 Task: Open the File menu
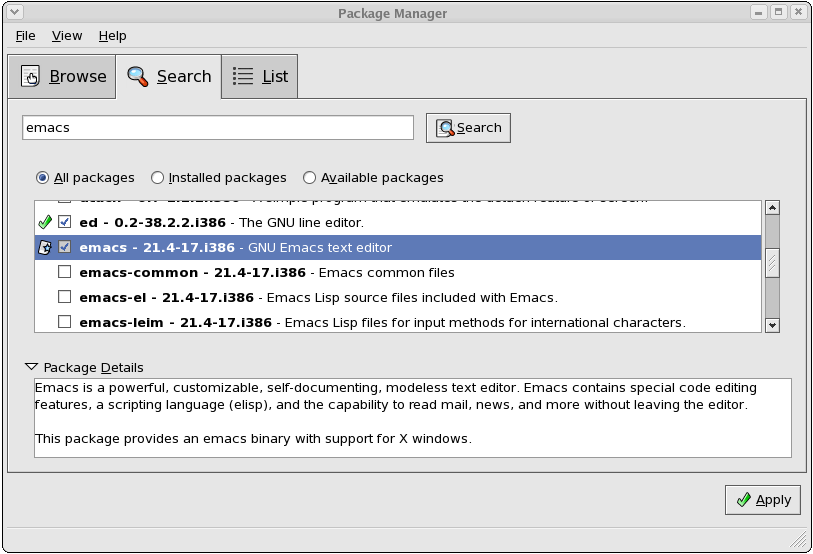click(25, 36)
